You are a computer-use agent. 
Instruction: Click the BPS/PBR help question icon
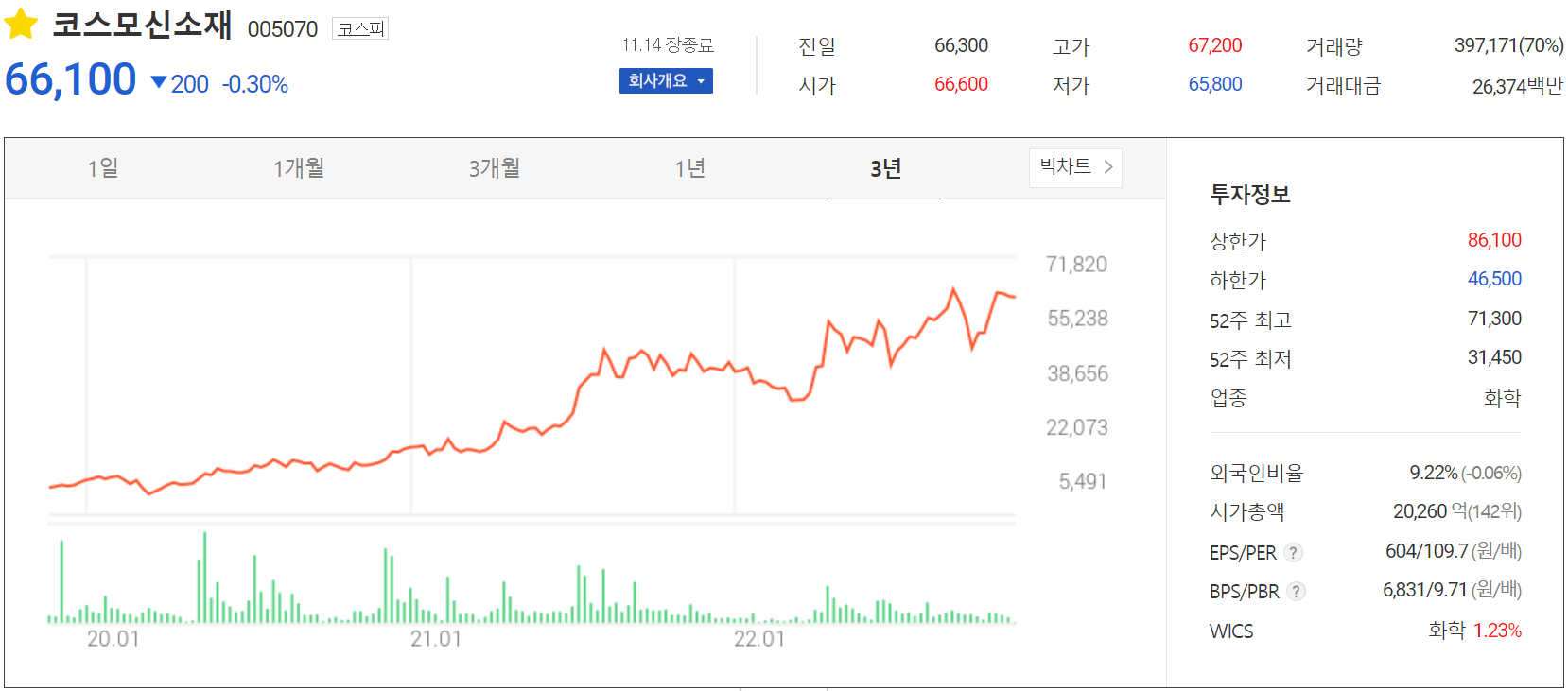pyautogui.click(x=1296, y=591)
